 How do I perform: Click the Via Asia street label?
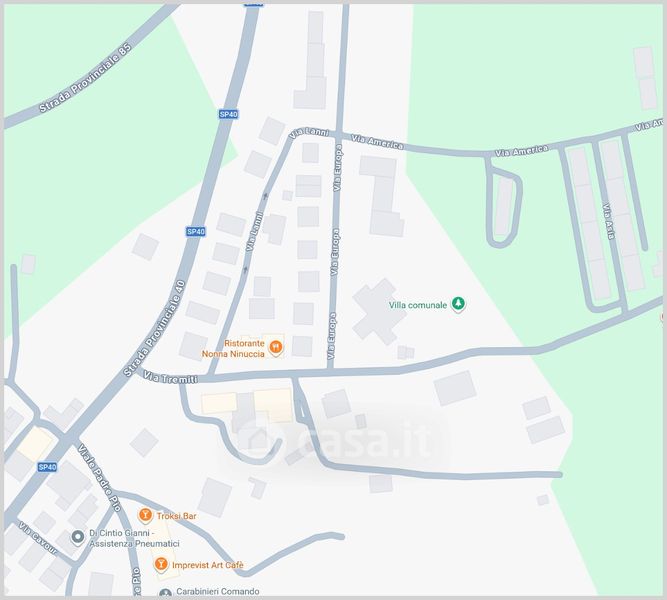coord(609,222)
